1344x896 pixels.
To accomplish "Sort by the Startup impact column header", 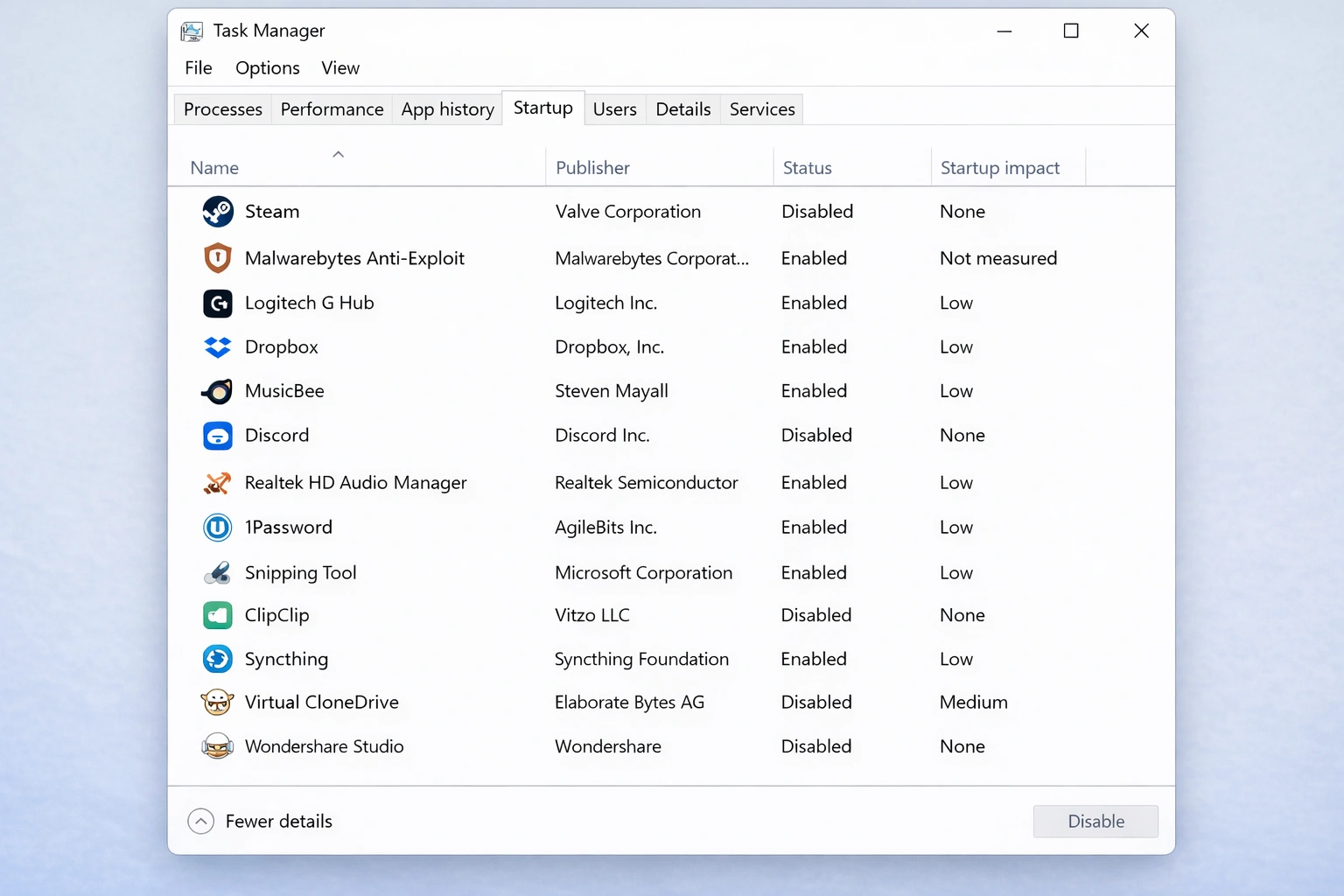I will [x=999, y=167].
